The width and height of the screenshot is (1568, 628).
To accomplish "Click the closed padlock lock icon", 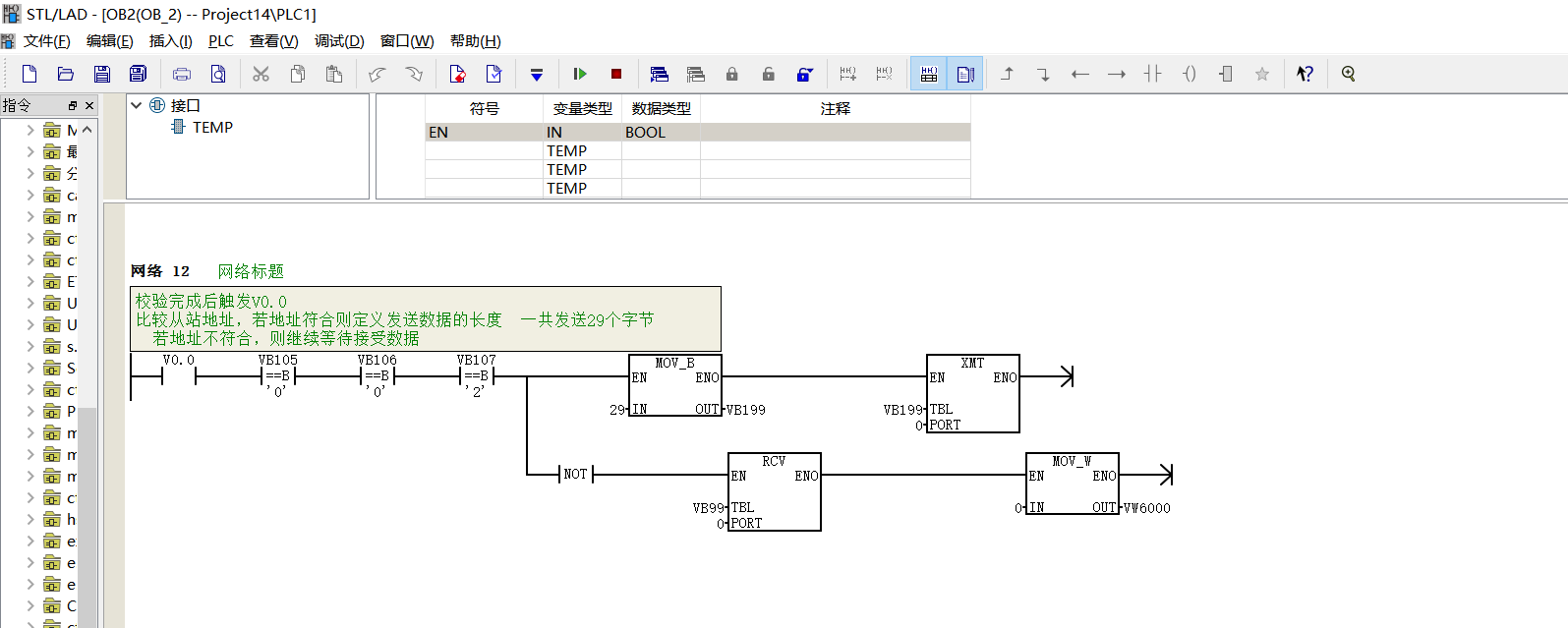I will click(x=732, y=74).
